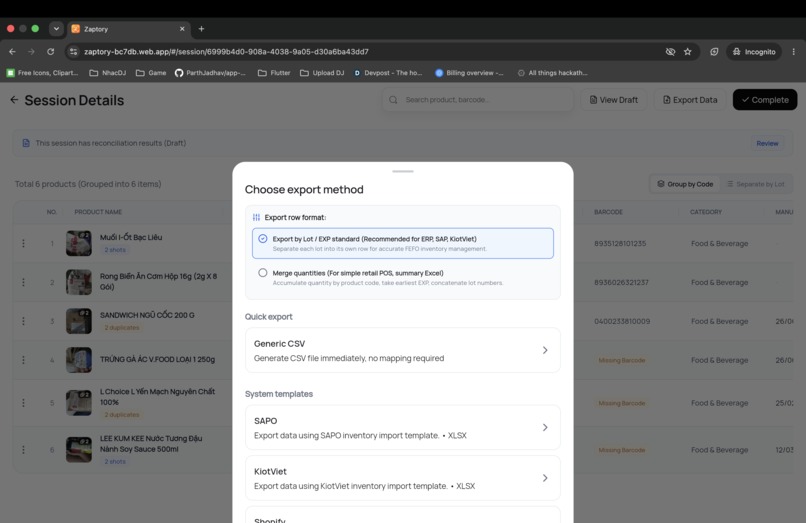Click the Export Data button
The image size is (806, 523).
pos(690,100)
